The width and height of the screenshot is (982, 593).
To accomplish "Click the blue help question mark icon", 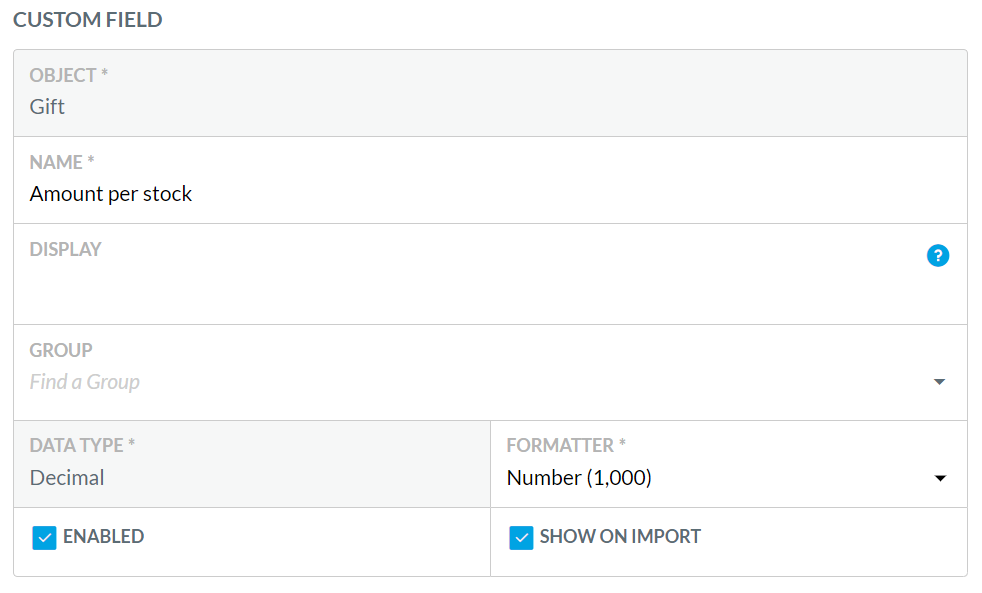I will tap(938, 255).
